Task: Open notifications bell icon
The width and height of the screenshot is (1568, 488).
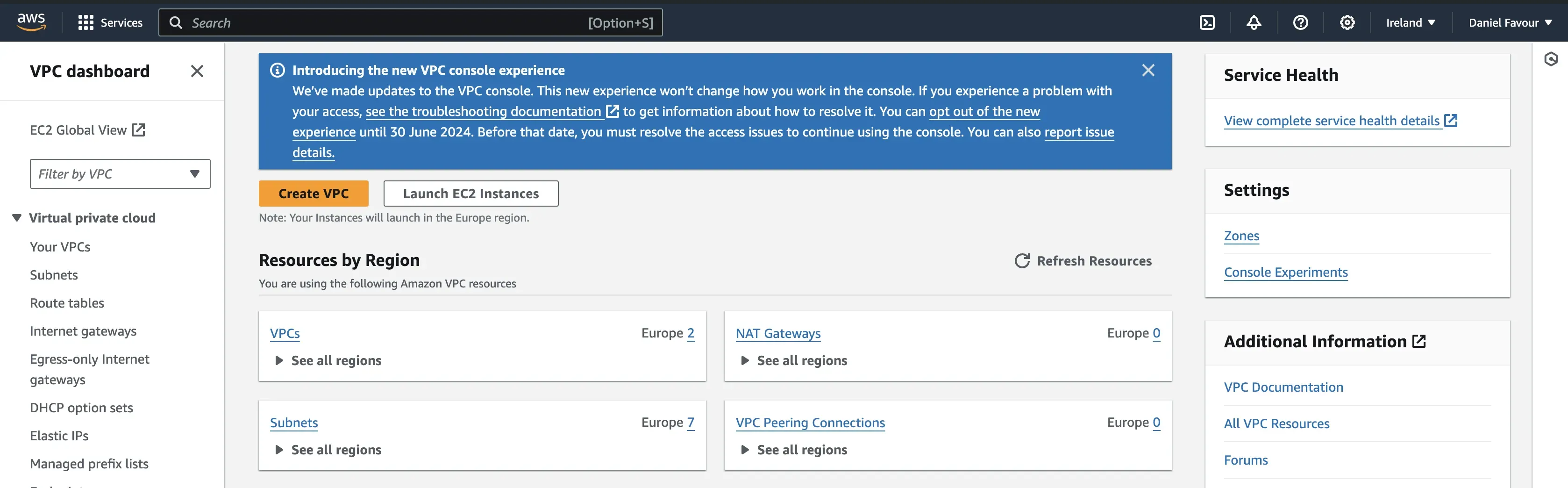Action: pos(1254,22)
